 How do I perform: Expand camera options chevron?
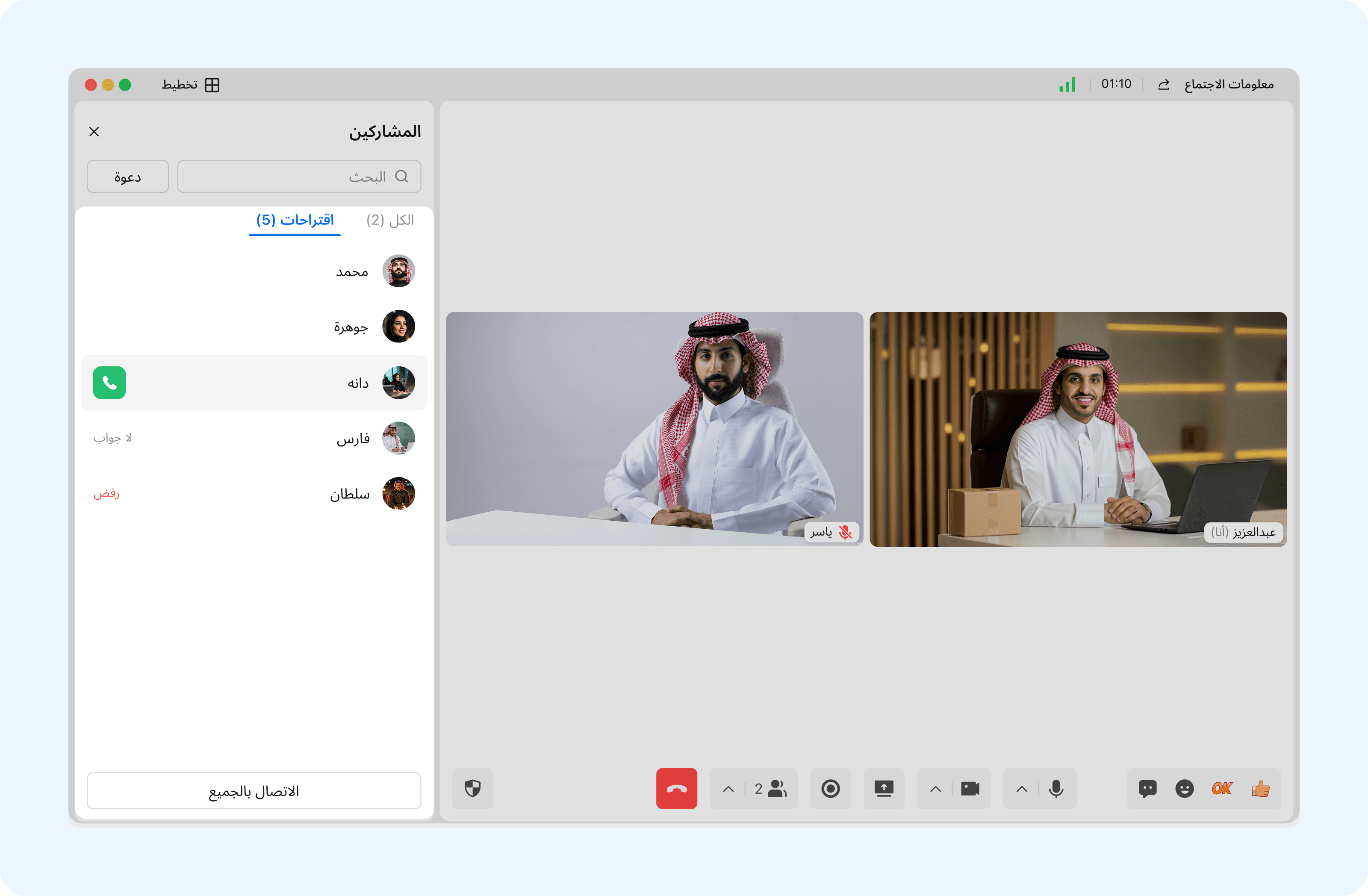935,789
